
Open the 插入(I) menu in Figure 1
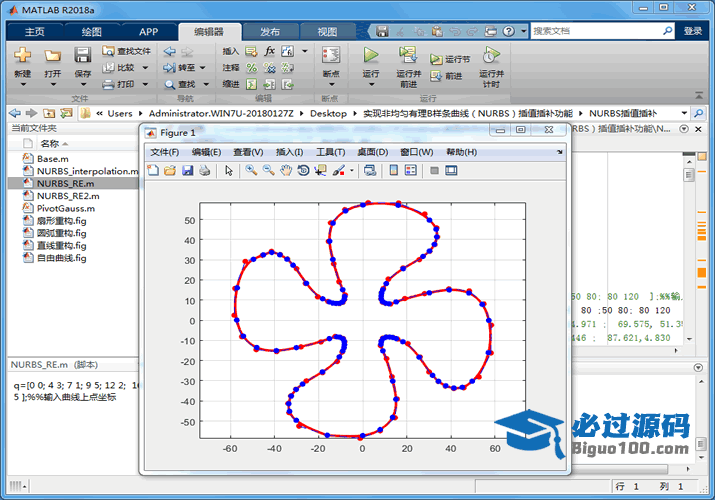pyautogui.click(x=289, y=152)
